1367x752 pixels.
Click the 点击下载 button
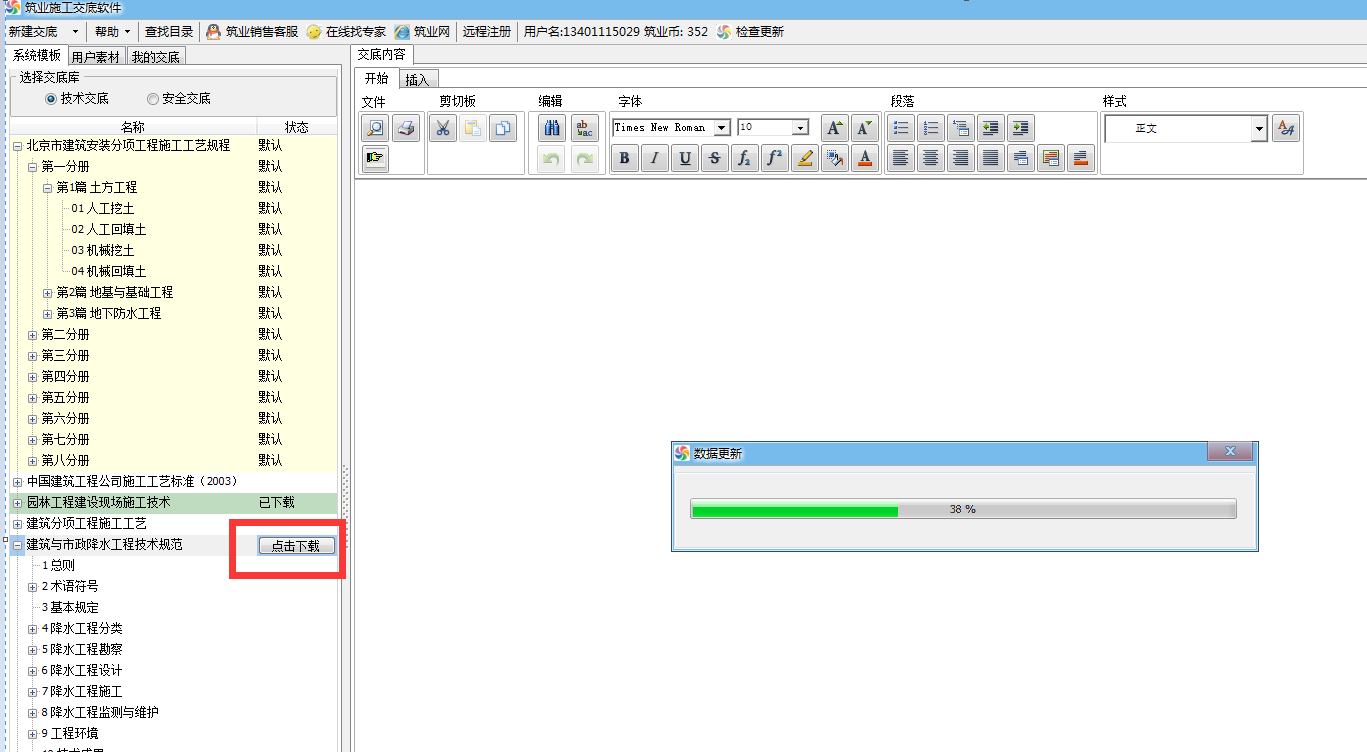[x=296, y=546]
